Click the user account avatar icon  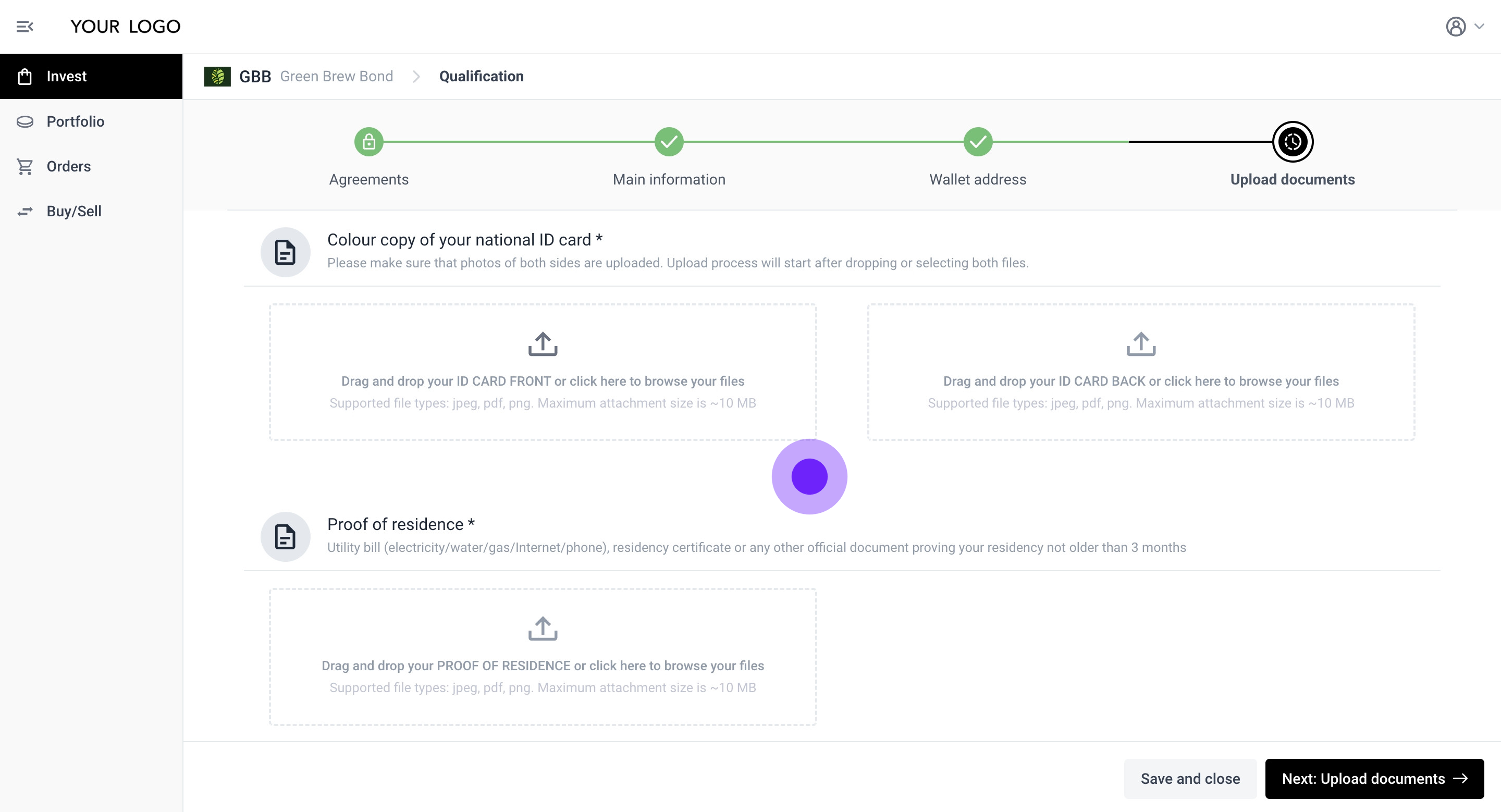[x=1455, y=26]
